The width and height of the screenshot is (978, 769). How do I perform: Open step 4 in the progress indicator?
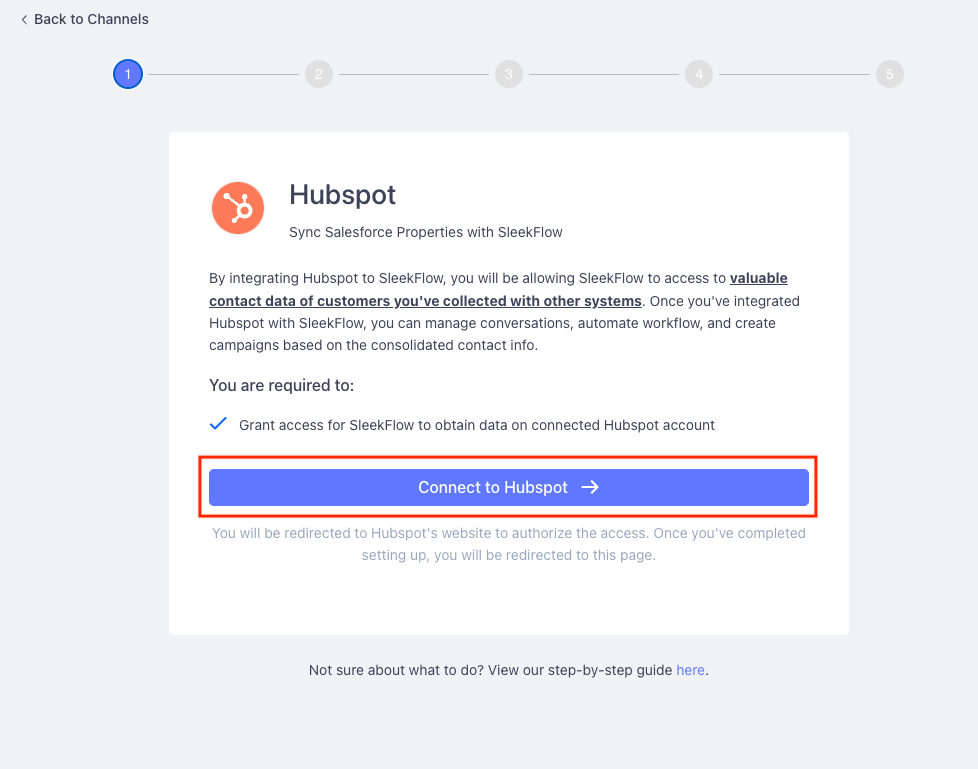tap(699, 74)
